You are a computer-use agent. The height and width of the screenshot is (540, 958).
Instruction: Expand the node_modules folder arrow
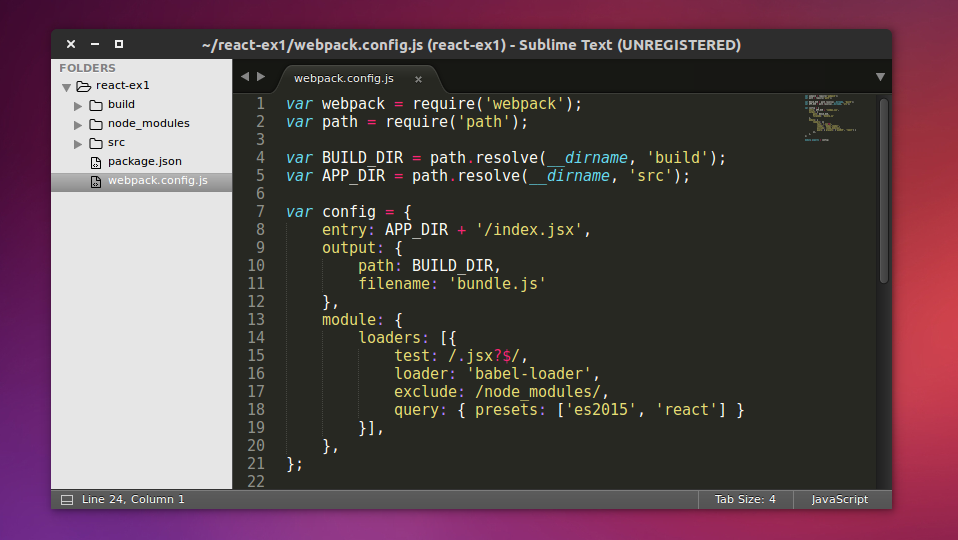pyautogui.click(x=78, y=125)
